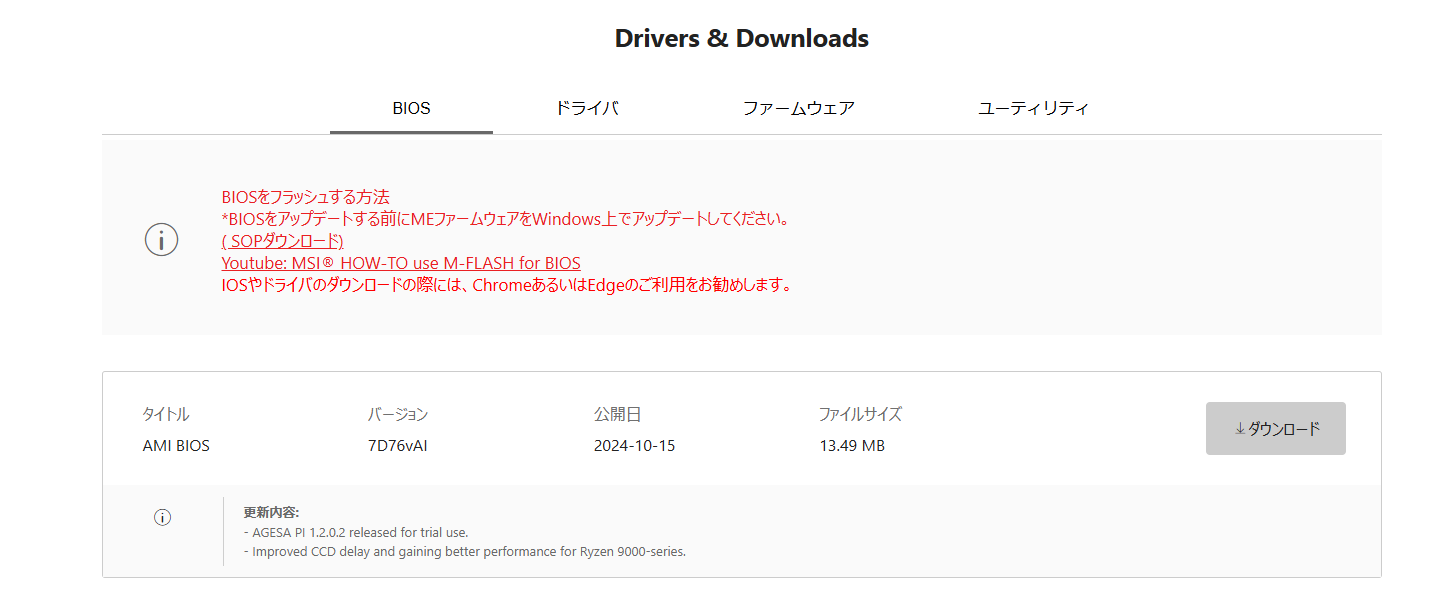The width and height of the screenshot is (1443, 609).
Task: Open the ファームウェア tab
Action: 800,108
